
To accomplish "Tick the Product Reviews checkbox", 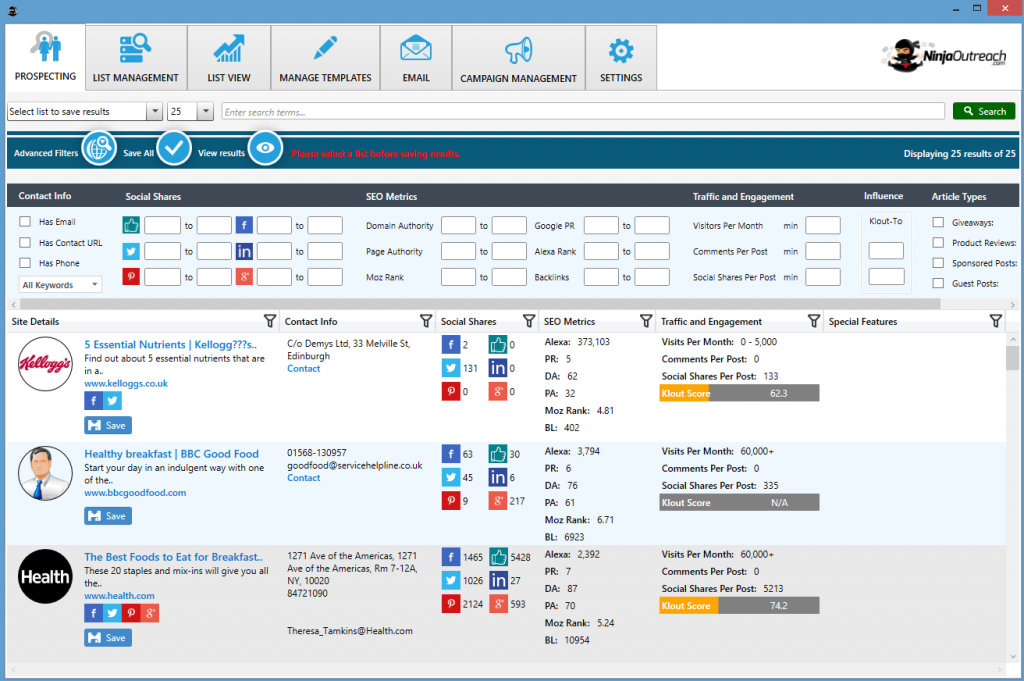I will tap(938, 242).
